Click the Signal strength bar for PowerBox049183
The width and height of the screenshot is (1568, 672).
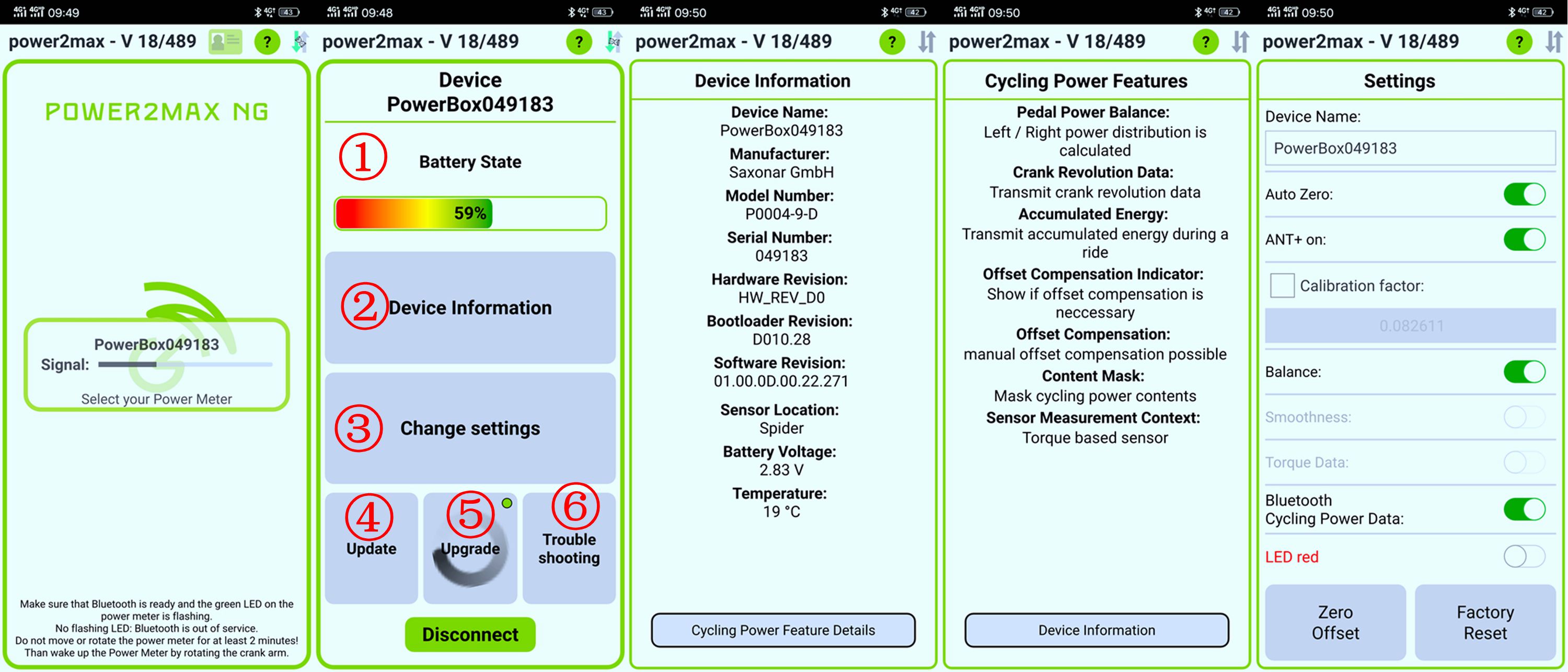tap(185, 365)
